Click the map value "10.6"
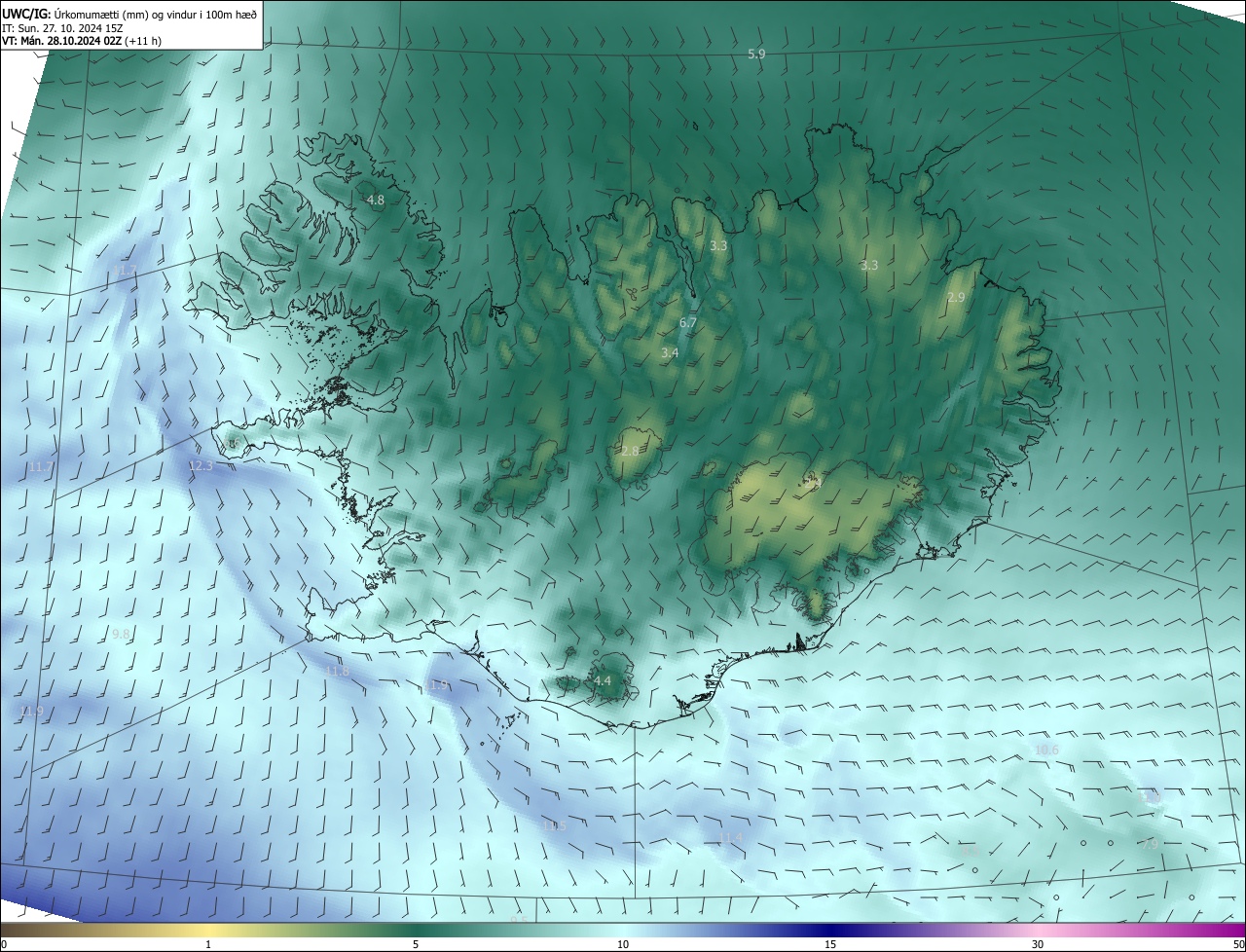This screenshot has height=952, width=1246. point(1046,750)
